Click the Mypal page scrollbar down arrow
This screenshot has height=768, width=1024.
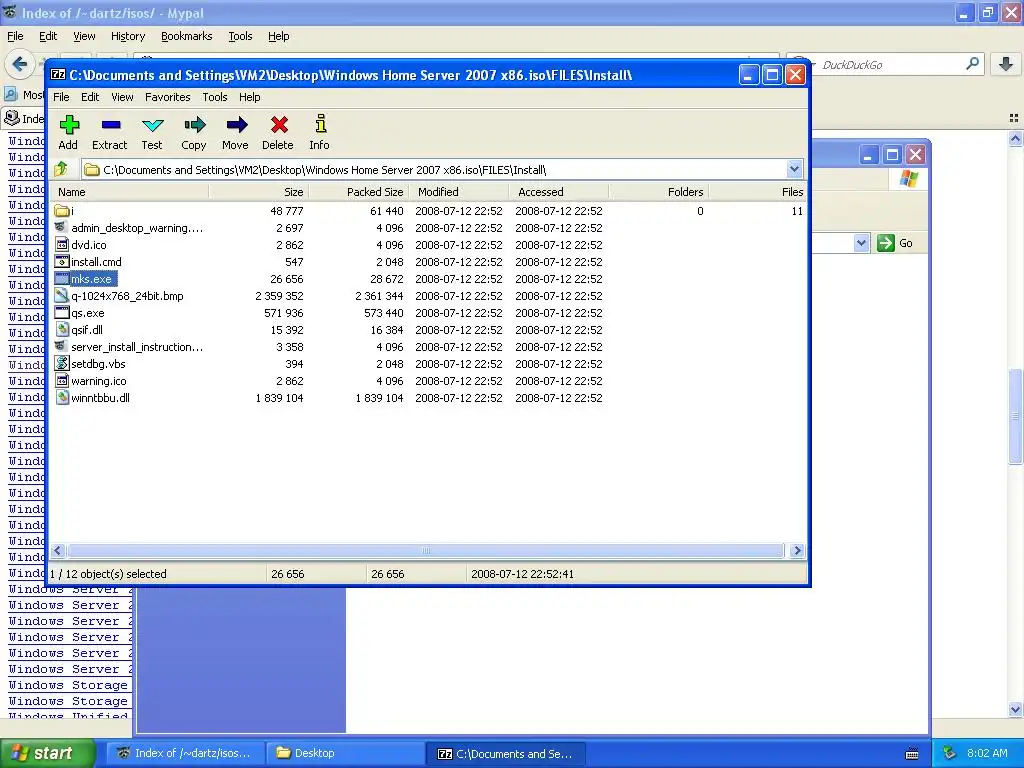coord(1015,709)
